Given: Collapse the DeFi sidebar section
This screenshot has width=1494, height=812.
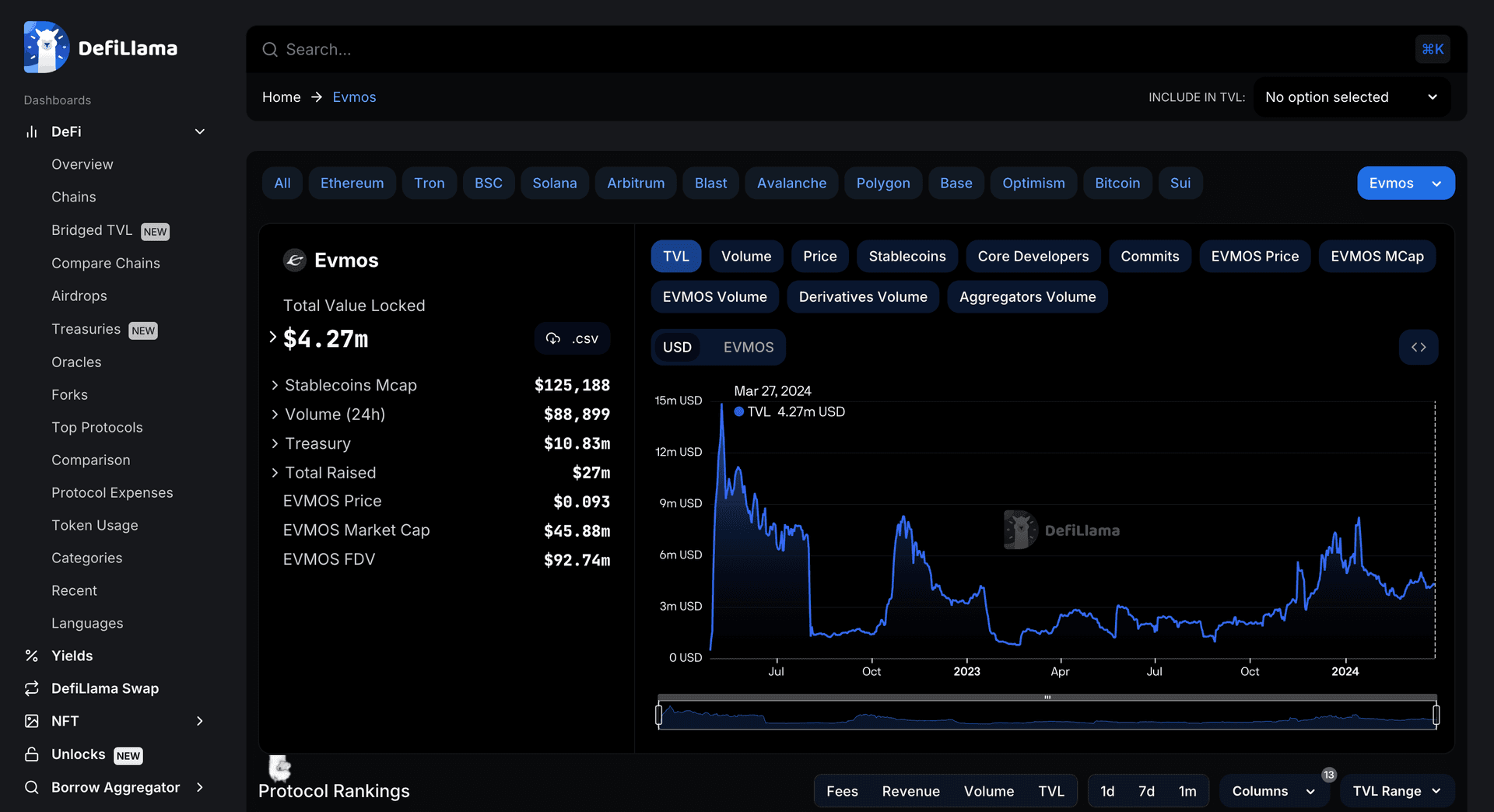Looking at the screenshot, I should coord(200,131).
